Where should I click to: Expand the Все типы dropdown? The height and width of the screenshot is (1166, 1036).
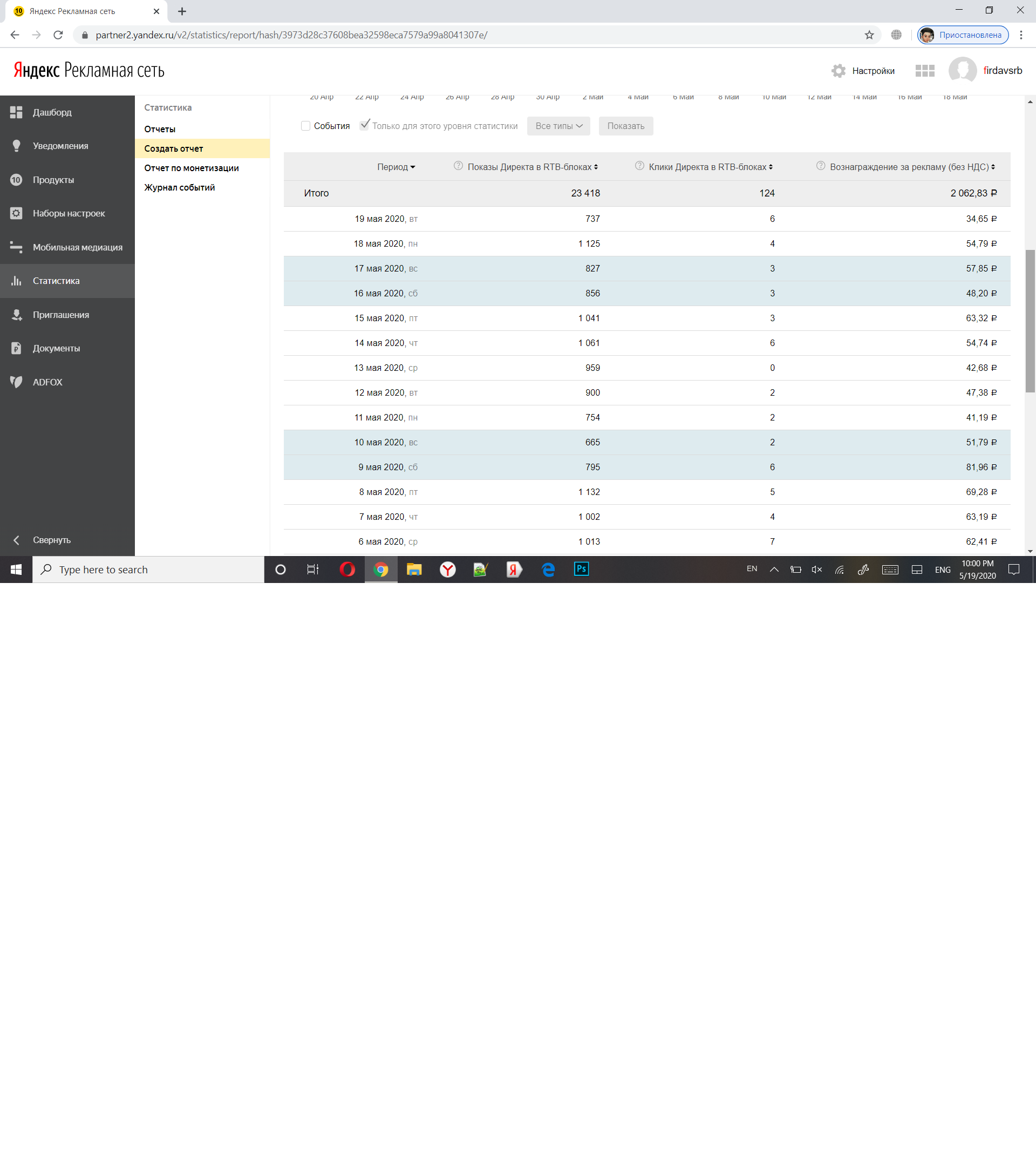coord(558,126)
